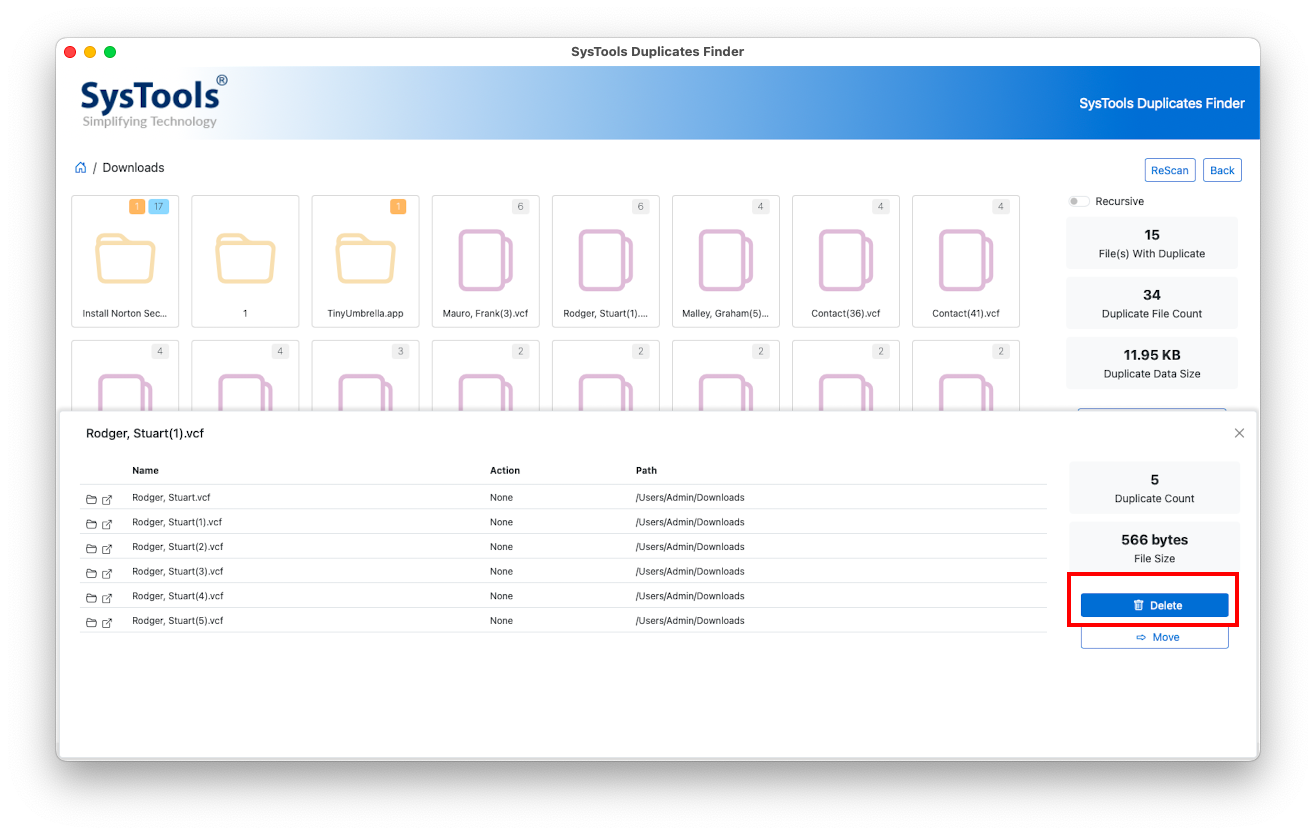Click the Name column header

145,470
